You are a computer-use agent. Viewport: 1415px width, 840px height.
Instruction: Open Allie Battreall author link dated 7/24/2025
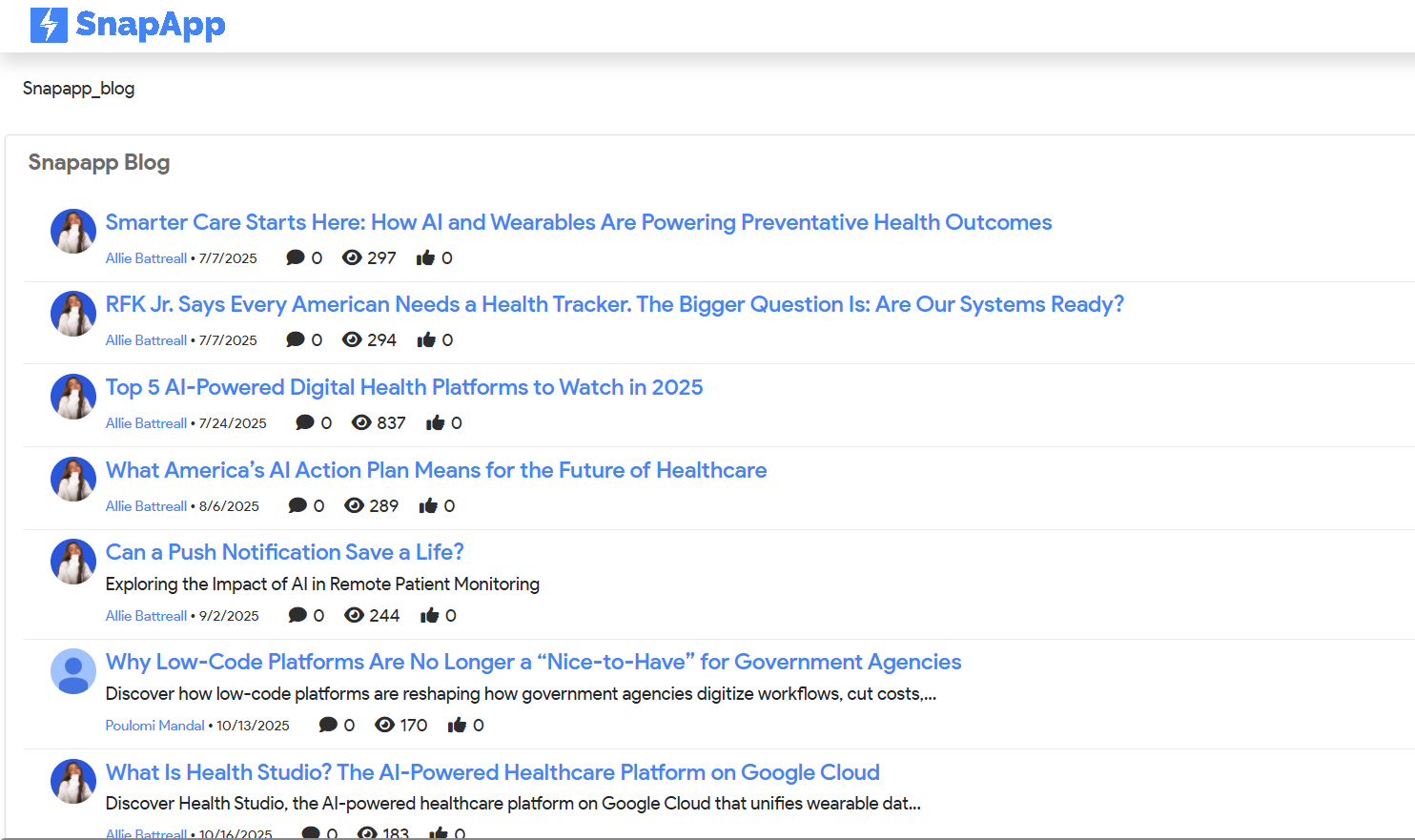coord(146,423)
